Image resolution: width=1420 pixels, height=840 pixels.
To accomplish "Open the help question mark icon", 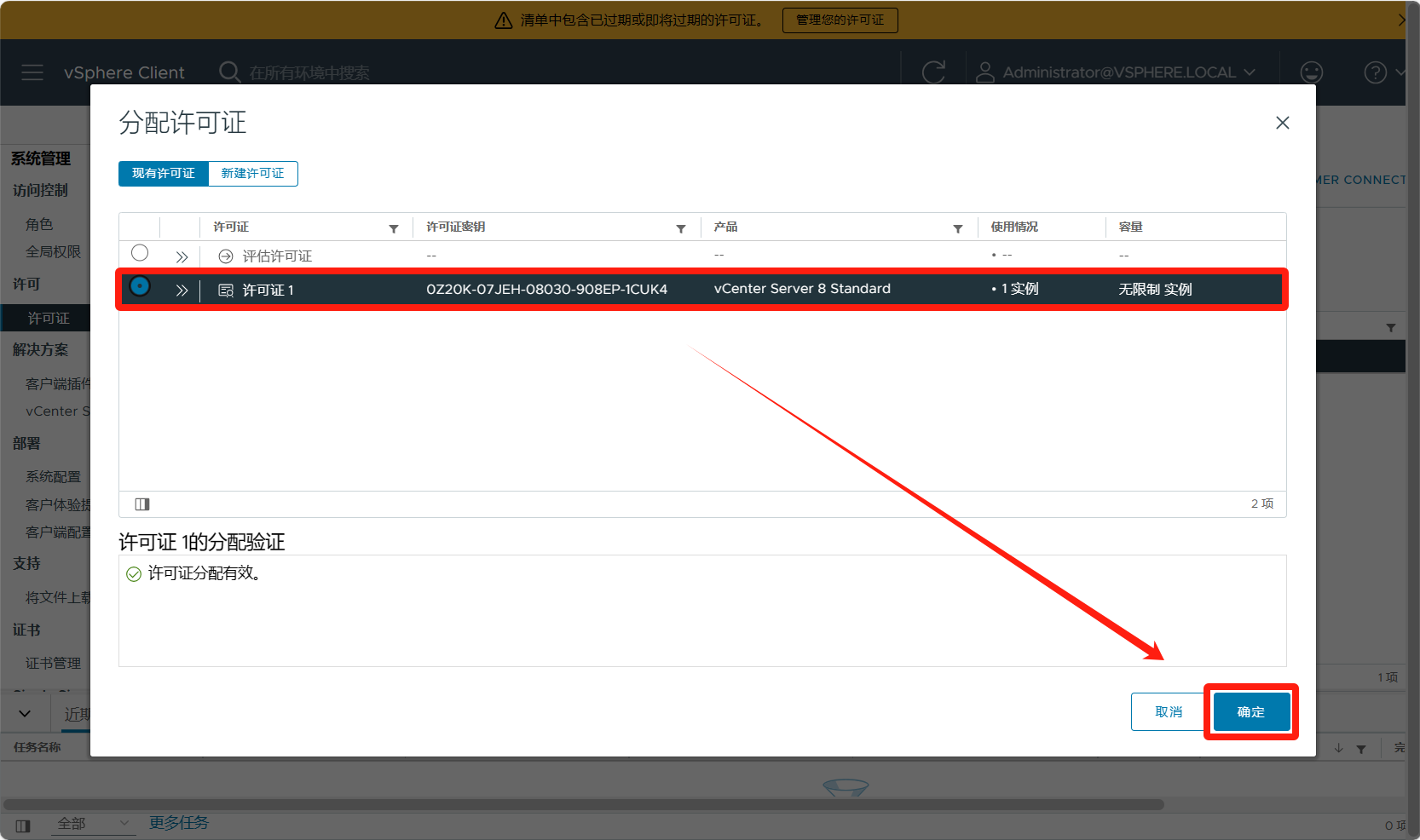I will pyautogui.click(x=1375, y=72).
